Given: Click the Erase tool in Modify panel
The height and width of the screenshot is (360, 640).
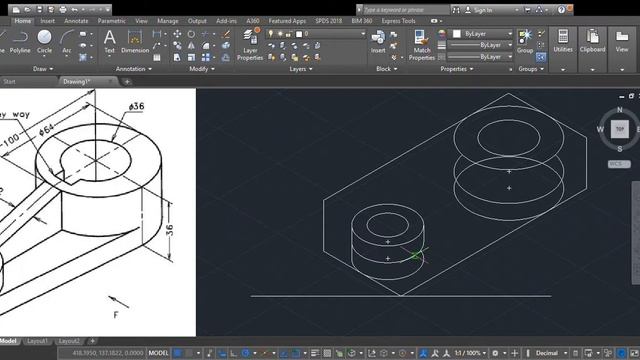Looking at the screenshot, I should pyautogui.click(x=226, y=34).
